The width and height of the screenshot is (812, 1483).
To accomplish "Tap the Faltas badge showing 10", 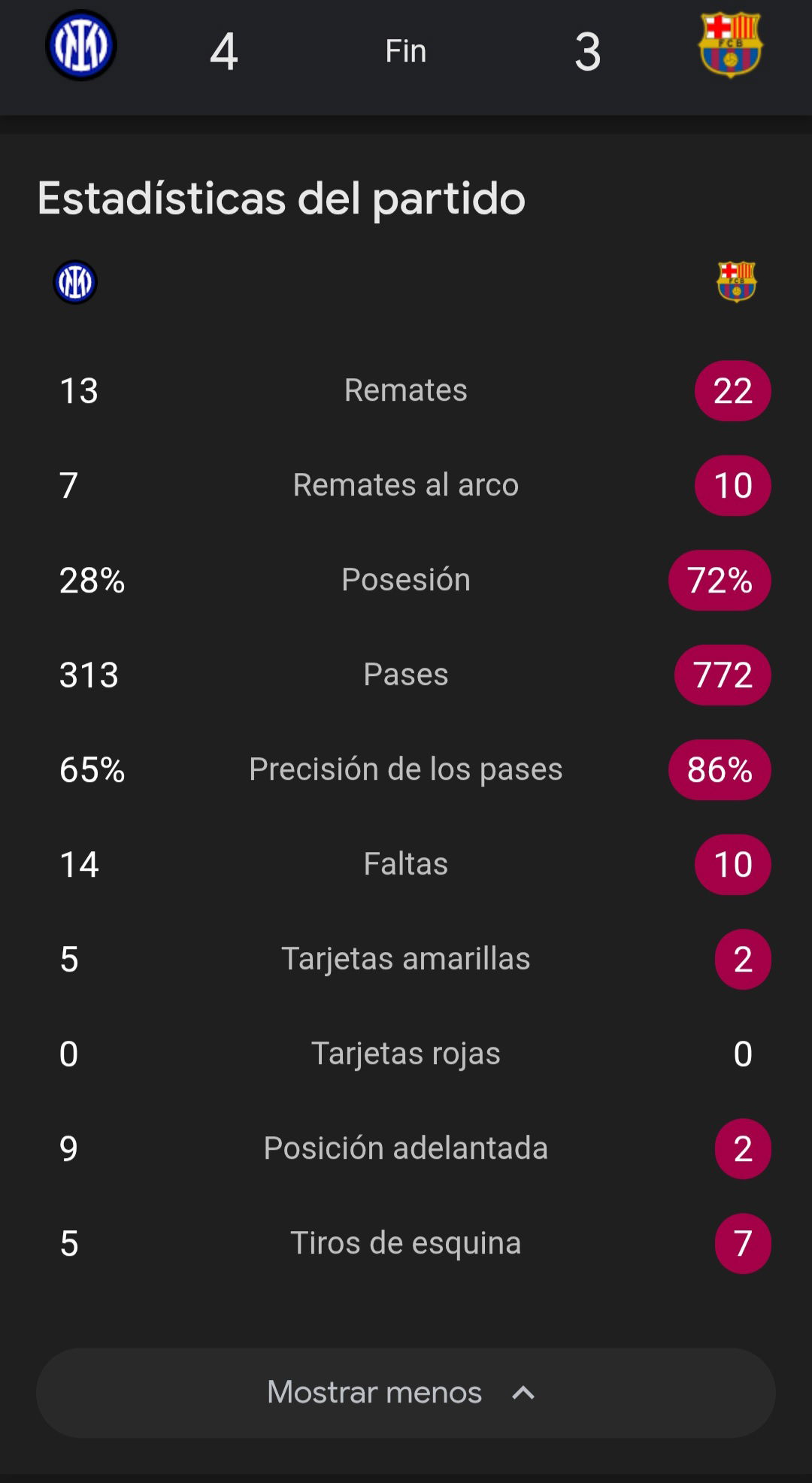I will (733, 865).
